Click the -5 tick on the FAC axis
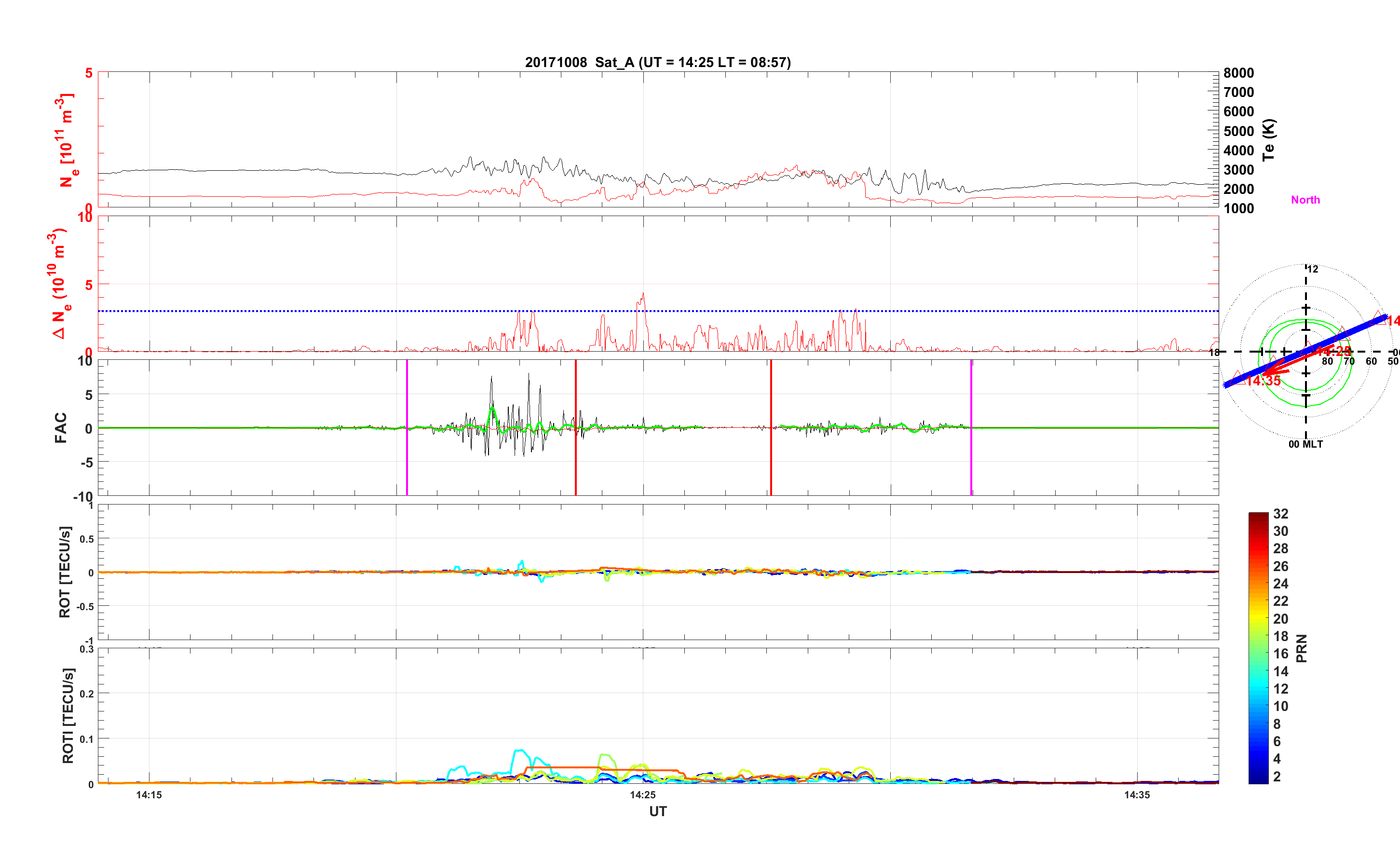 (x=86, y=463)
